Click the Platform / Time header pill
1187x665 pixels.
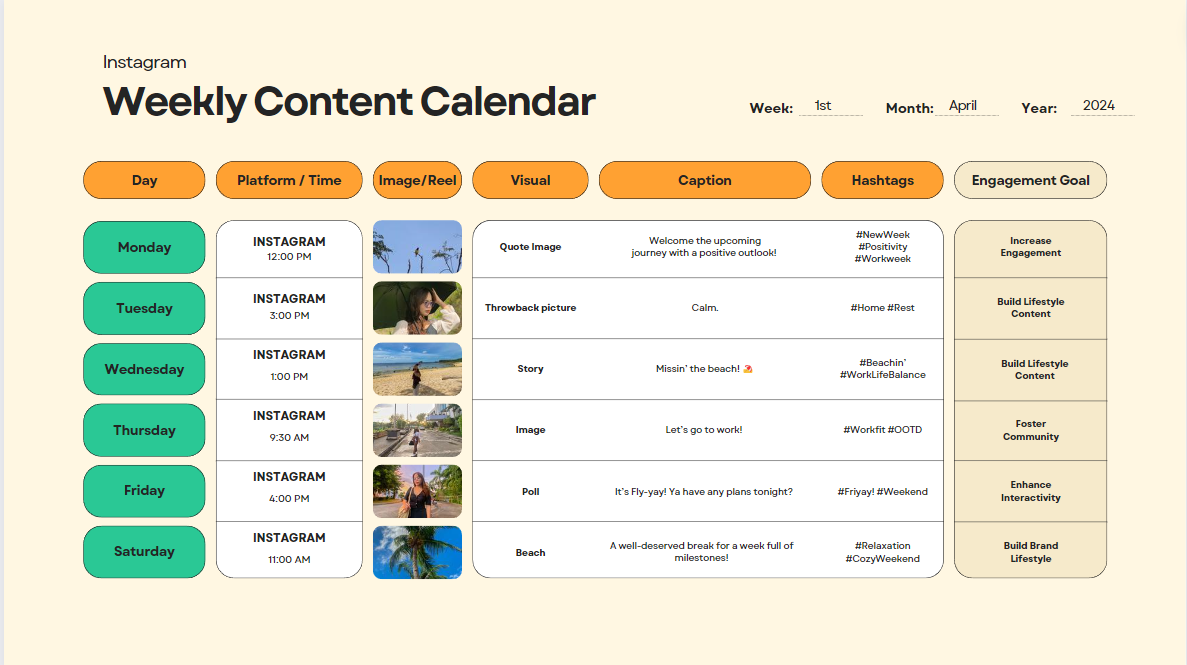289,180
